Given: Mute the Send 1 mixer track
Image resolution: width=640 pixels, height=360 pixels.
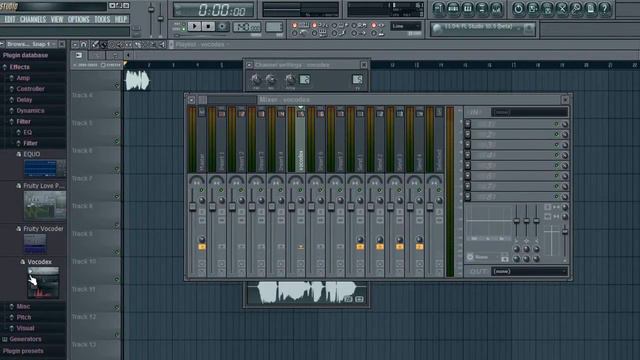Looking at the screenshot, I should click(360, 190).
